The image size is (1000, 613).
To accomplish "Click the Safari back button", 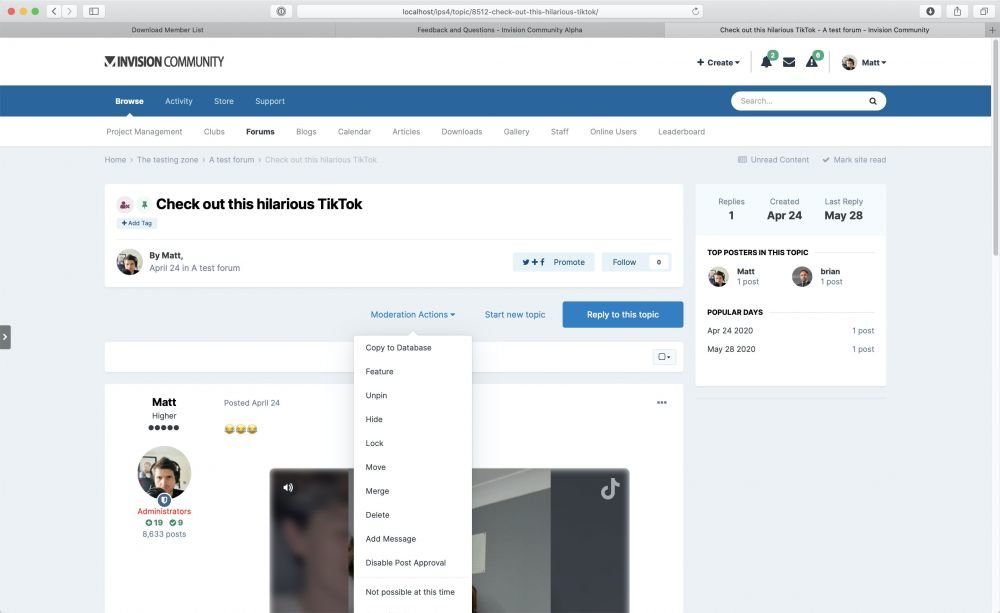I will (x=54, y=11).
